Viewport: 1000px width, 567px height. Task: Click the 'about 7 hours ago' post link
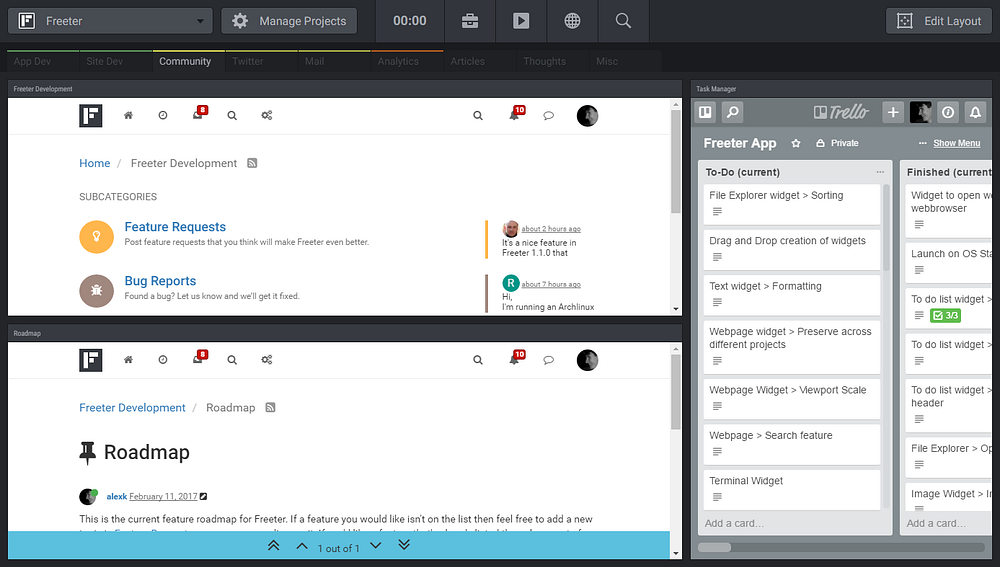coord(551,284)
